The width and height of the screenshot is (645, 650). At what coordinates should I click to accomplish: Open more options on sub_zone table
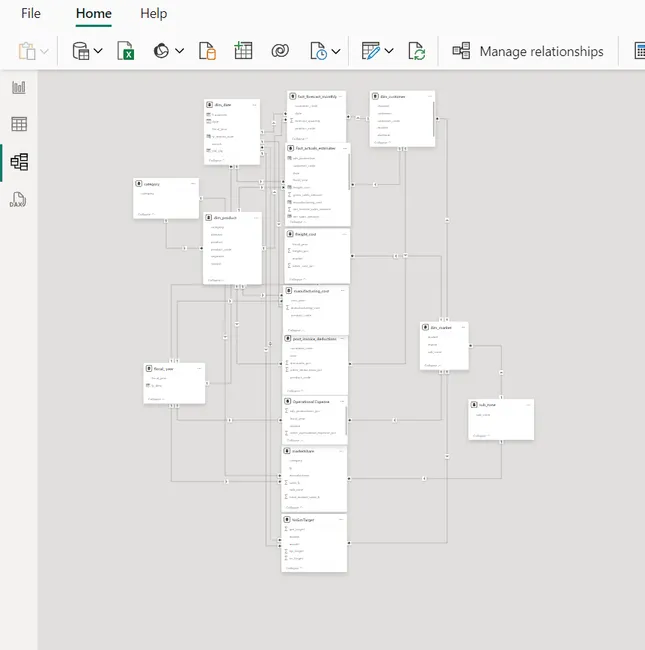click(528, 405)
